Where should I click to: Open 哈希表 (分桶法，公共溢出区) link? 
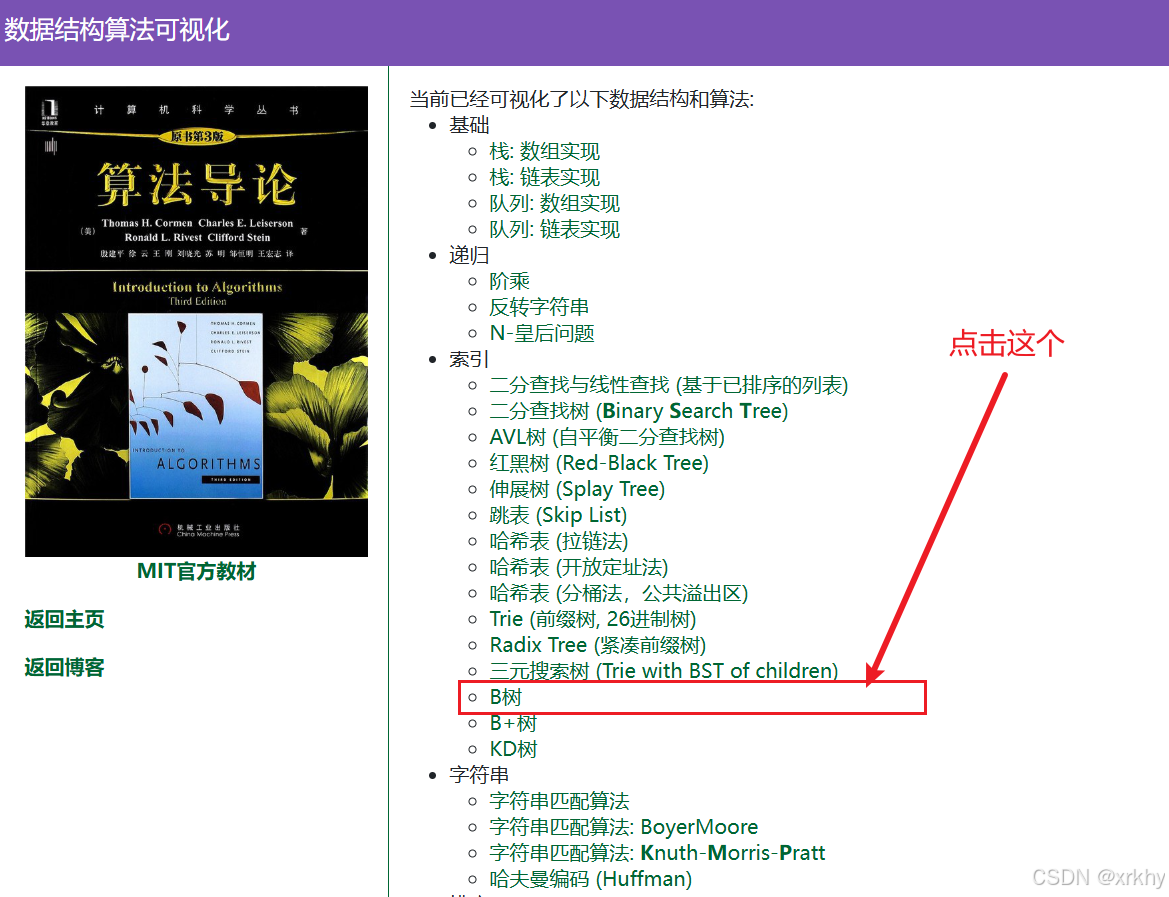[x=619, y=594]
